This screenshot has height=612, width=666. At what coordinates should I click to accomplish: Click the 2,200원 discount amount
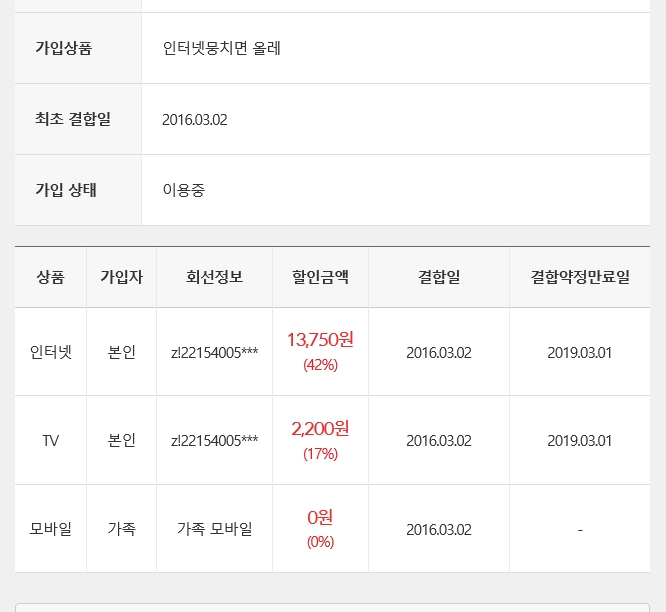tap(320, 429)
